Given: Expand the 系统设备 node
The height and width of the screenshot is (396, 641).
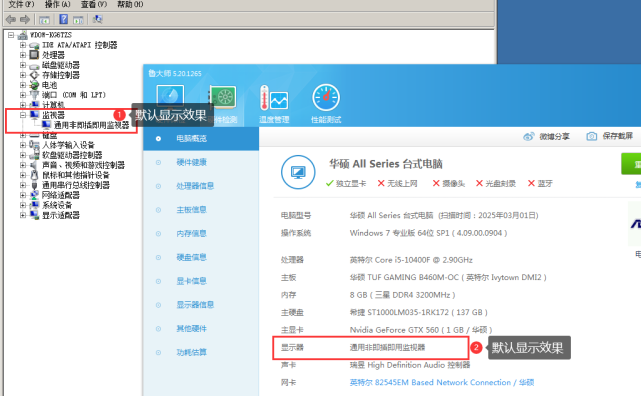Looking at the screenshot, I should click(x=23, y=205).
